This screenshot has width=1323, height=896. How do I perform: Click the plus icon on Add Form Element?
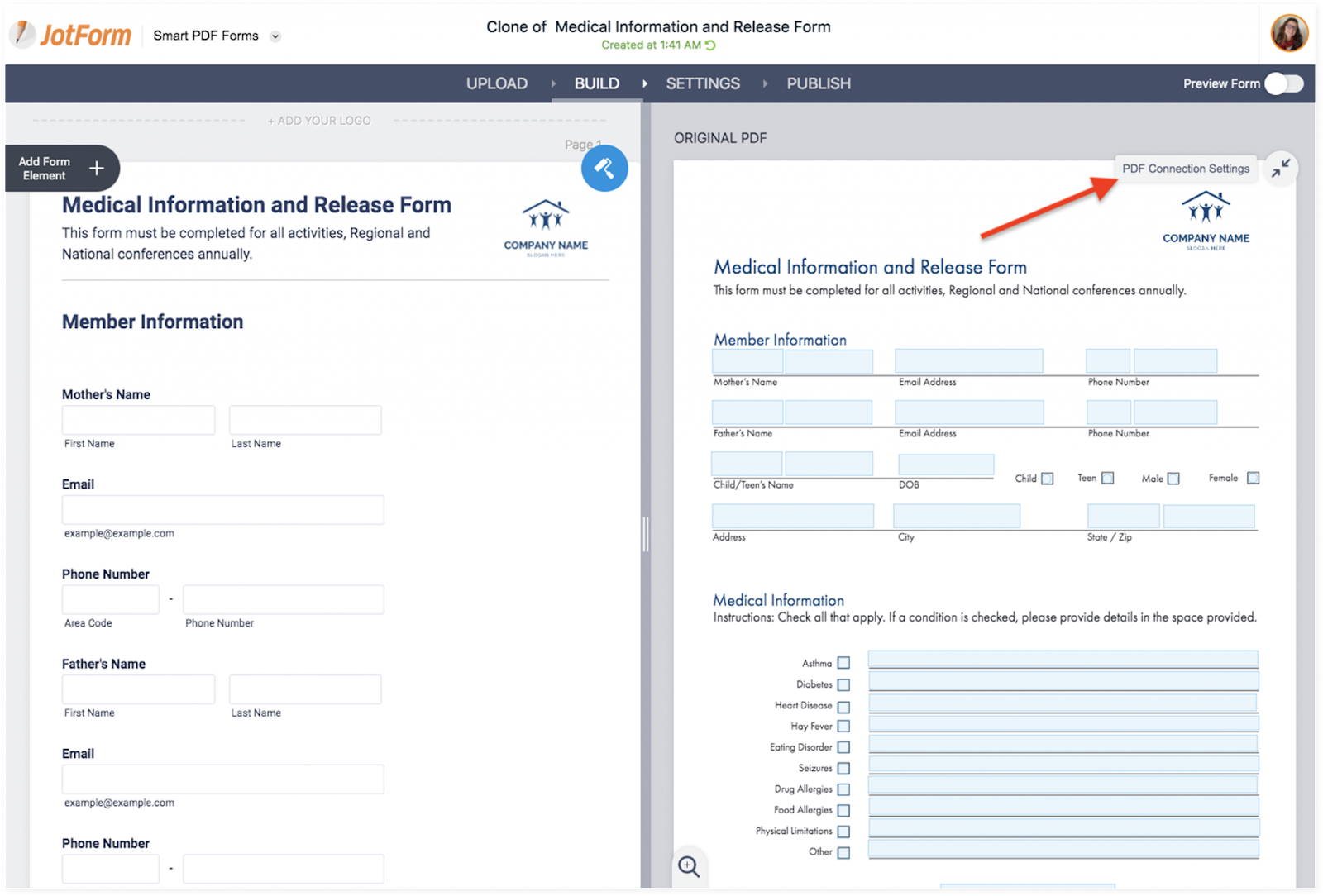coord(97,169)
